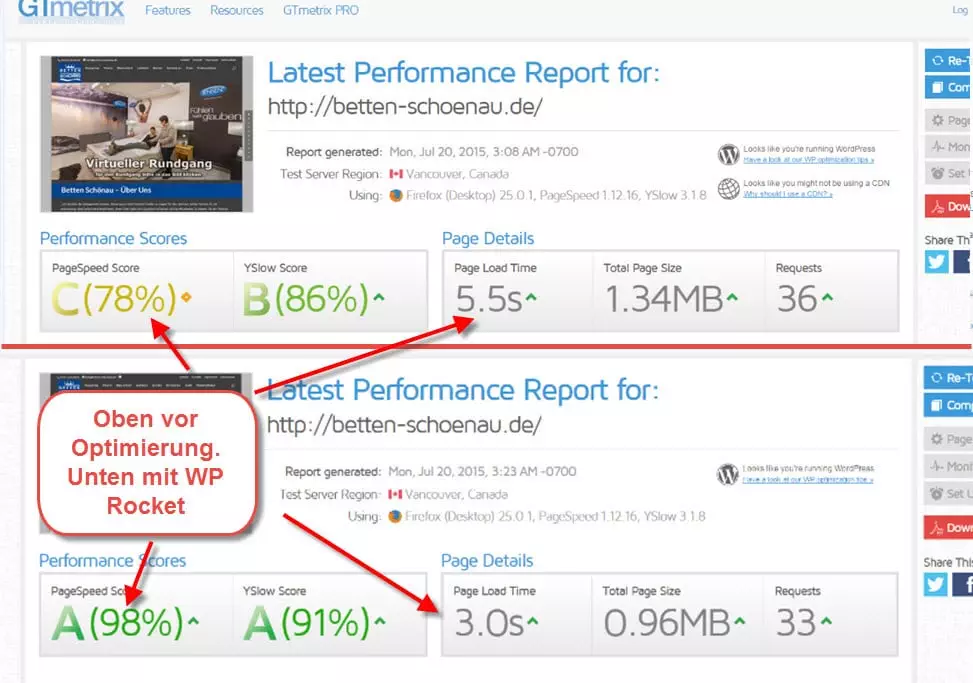
Task: Open WP optimization tips link in 3:23 AM report
Action: (808, 480)
